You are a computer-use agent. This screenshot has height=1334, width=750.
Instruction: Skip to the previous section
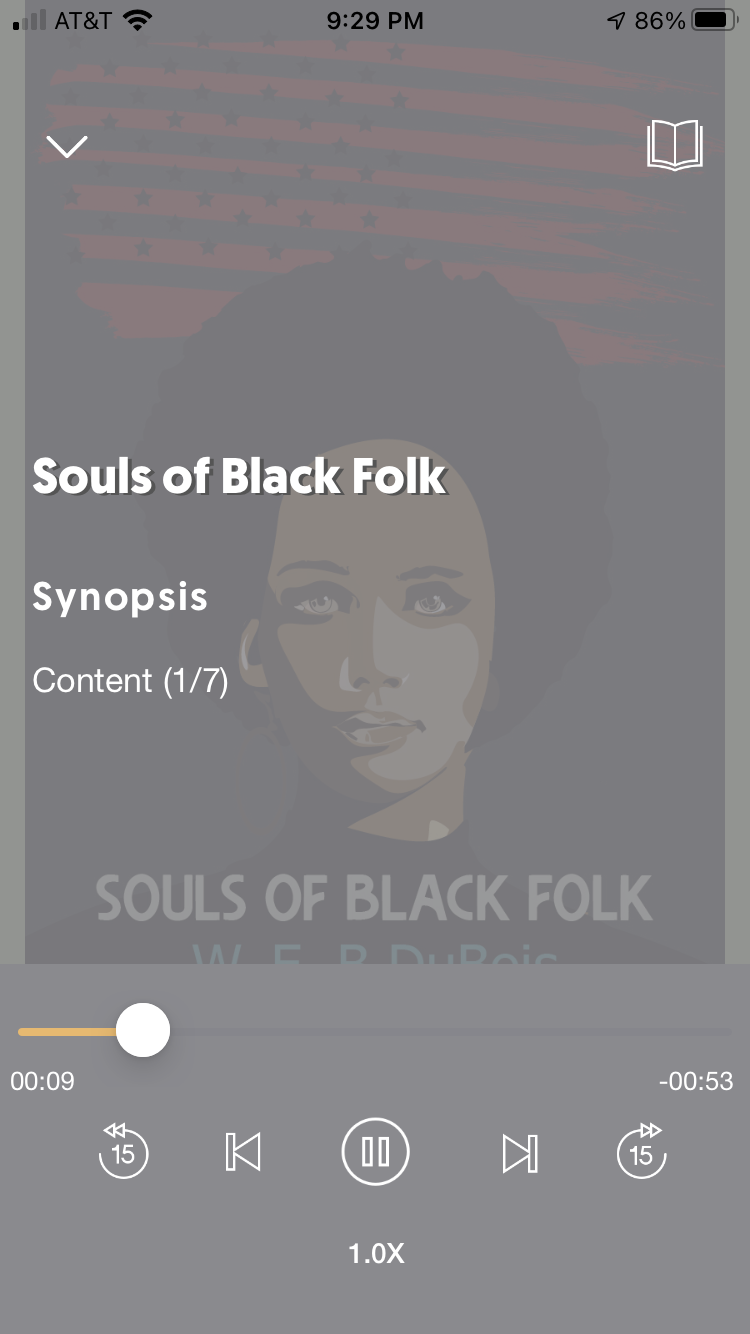243,1152
